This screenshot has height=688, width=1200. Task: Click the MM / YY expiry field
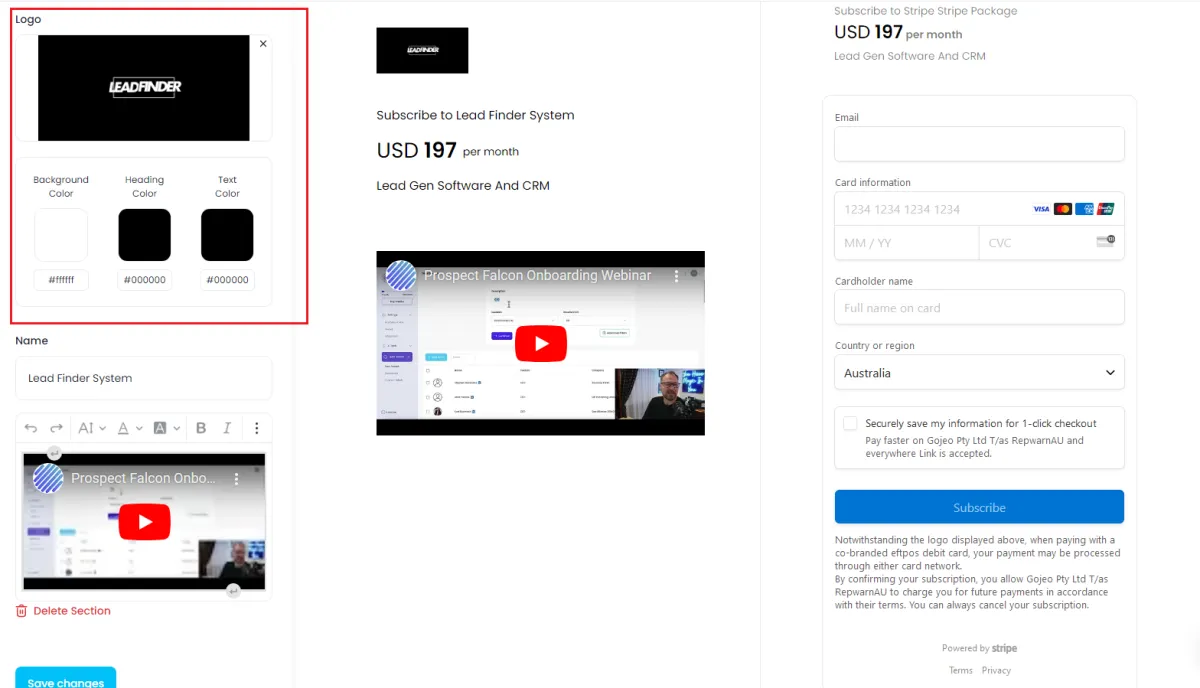[906, 243]
